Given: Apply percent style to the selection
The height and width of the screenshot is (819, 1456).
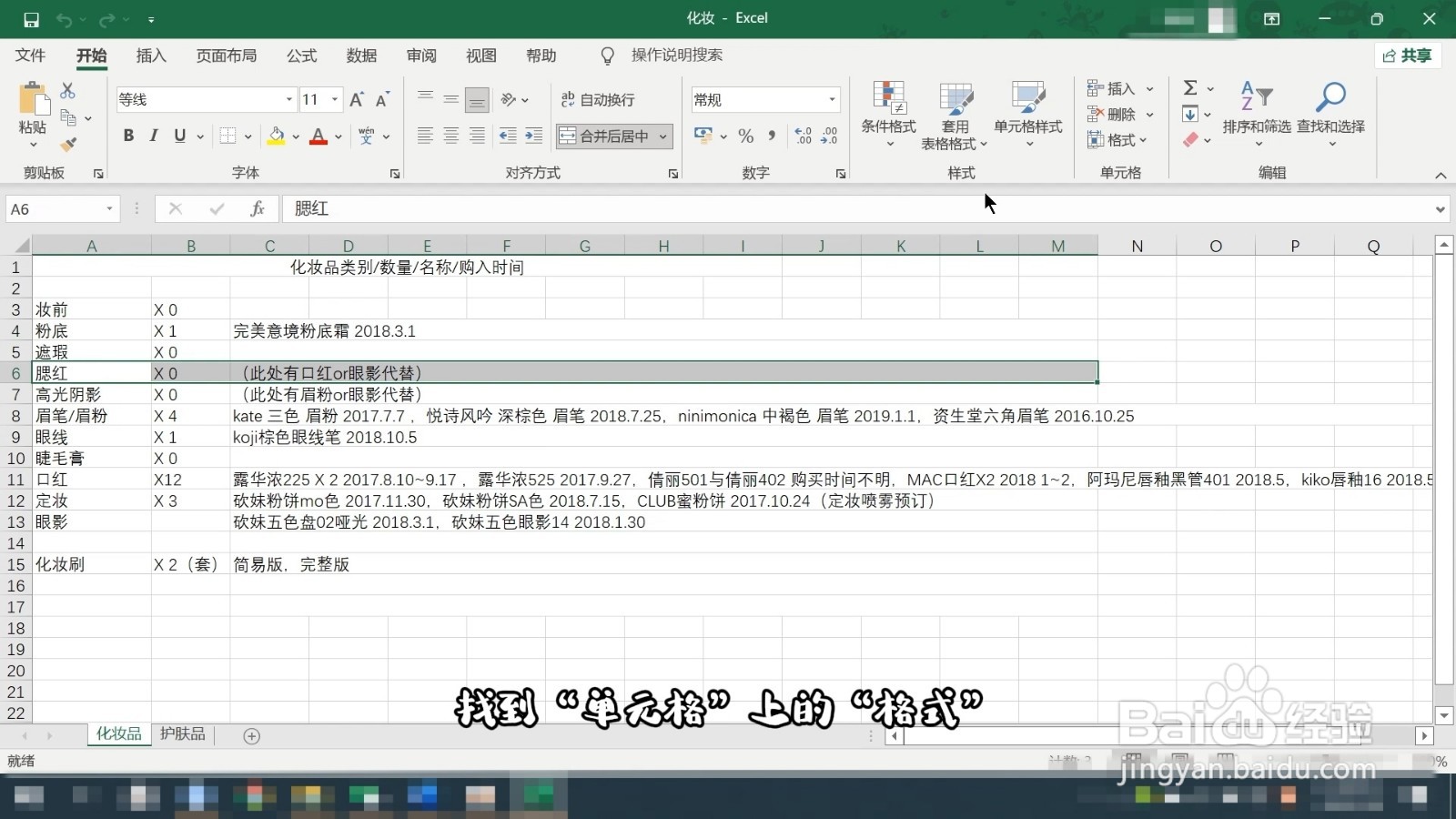Looking at the screenshot, I should [745, 136].
